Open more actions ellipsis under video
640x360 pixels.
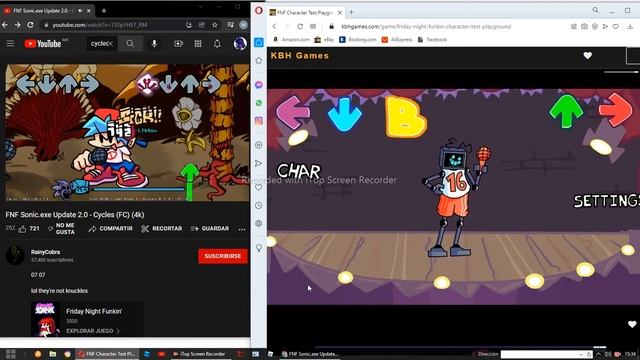click(242, 229)
